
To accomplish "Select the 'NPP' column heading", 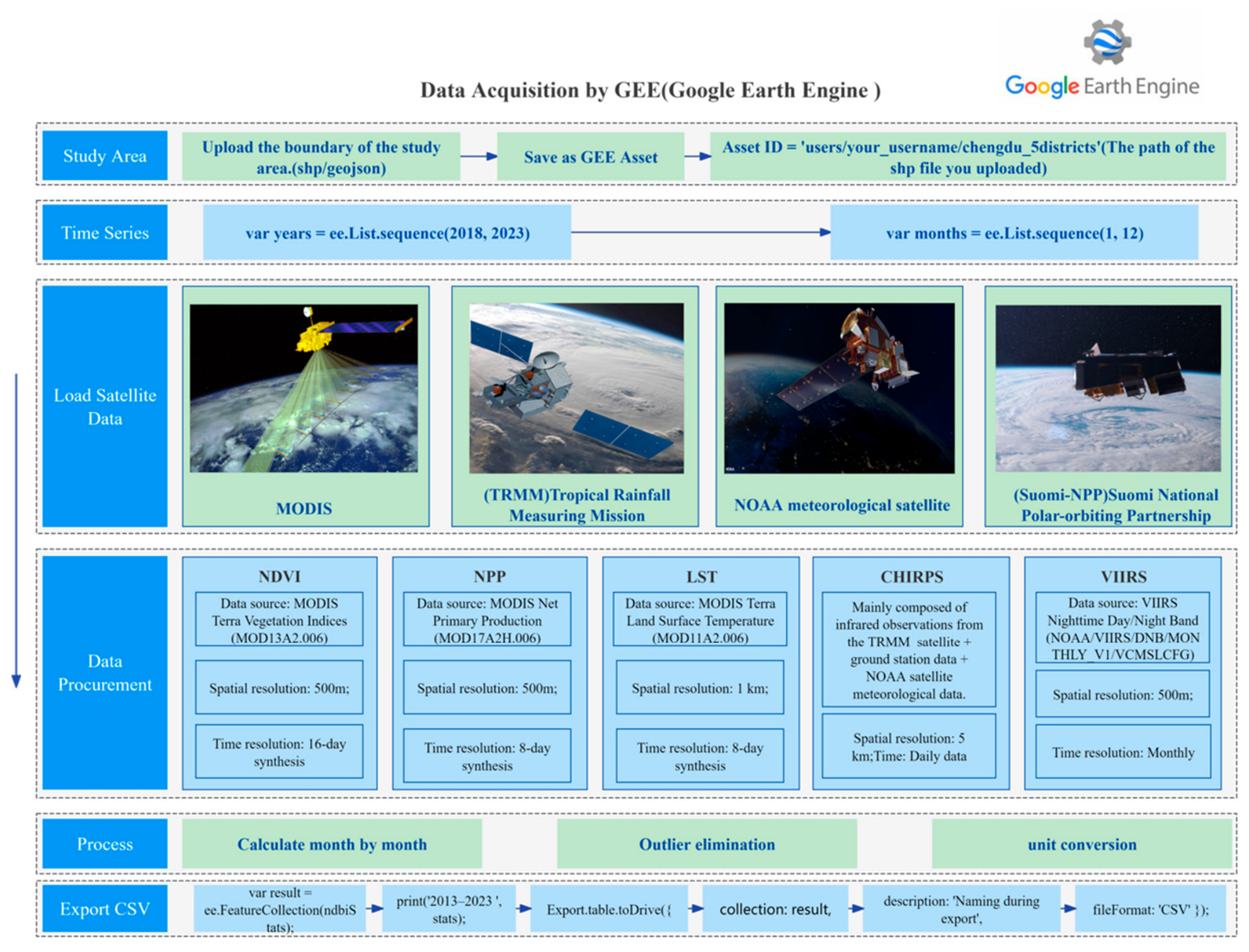I will (x=489, y=576).
